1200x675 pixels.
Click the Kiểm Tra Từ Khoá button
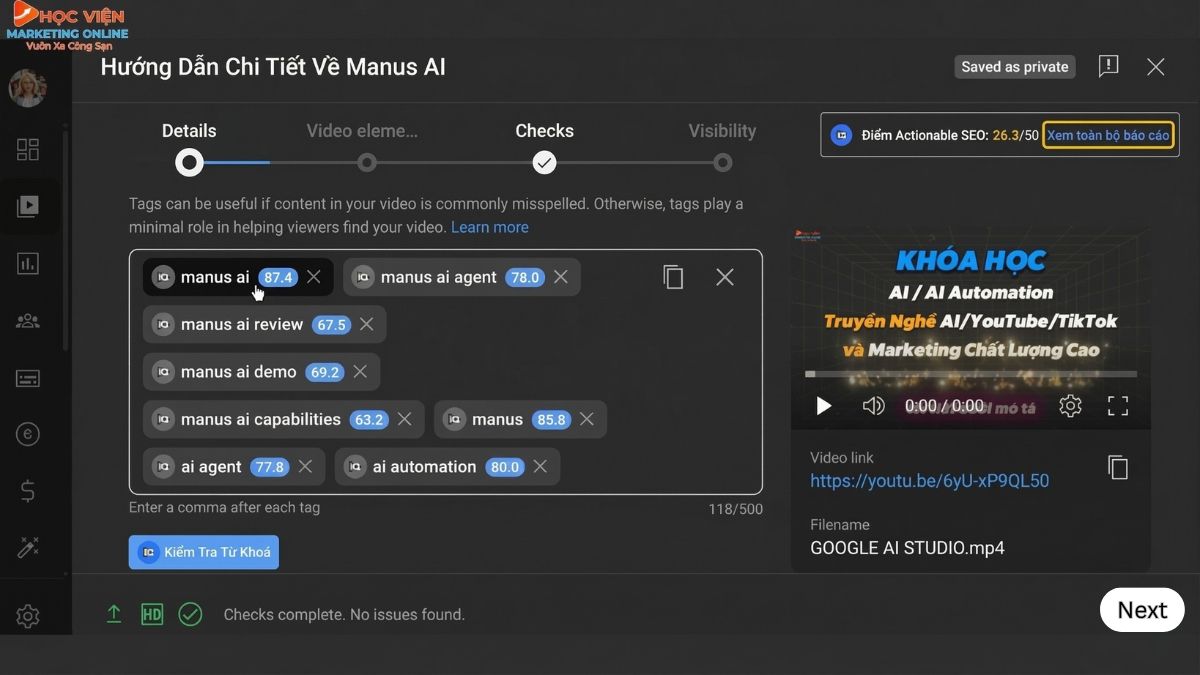(x=204, y=551)
